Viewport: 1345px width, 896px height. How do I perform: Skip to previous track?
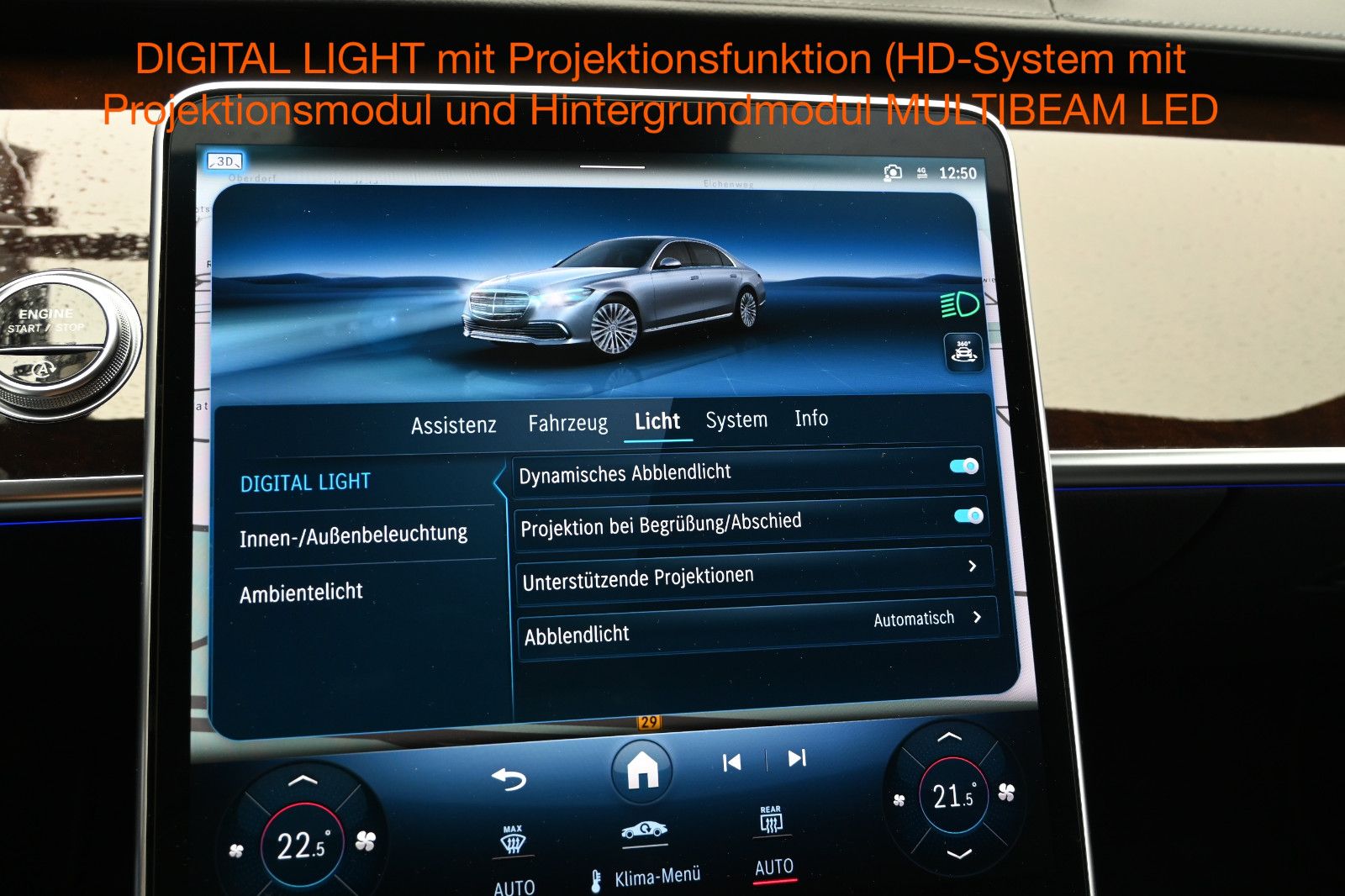click(x=731, y=762)
